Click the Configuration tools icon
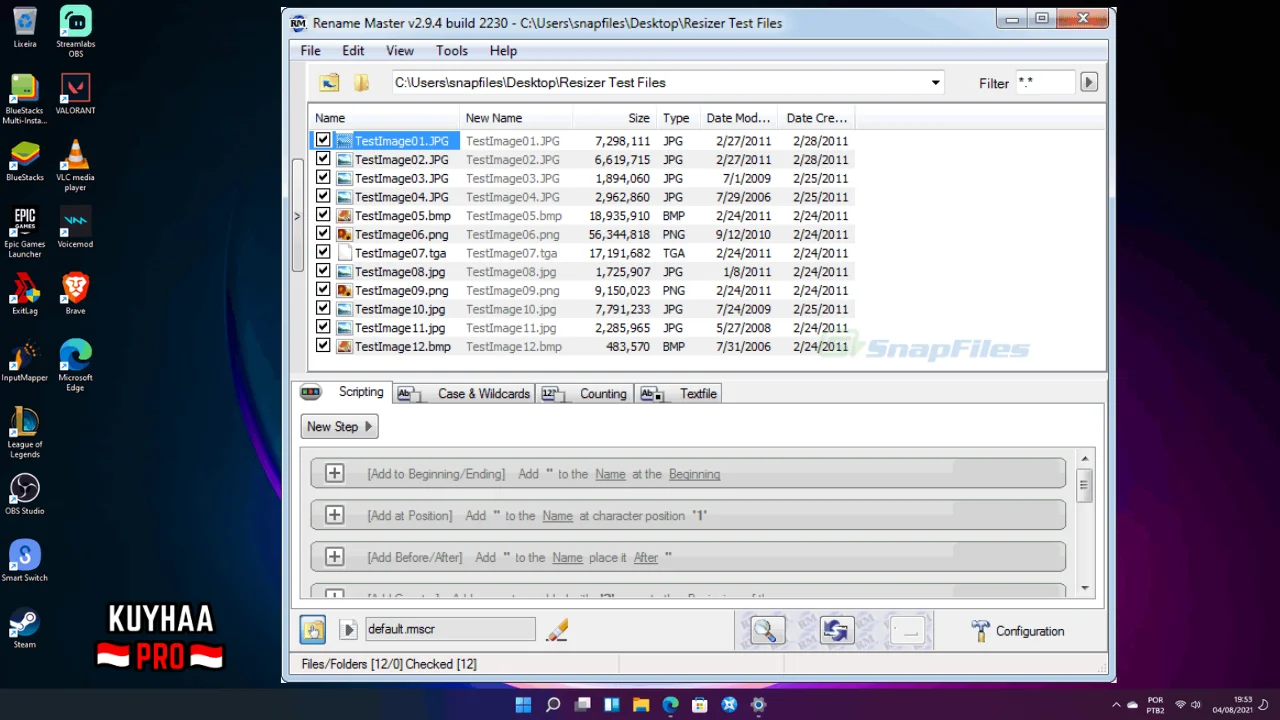1280x720 pixels. 981,631
